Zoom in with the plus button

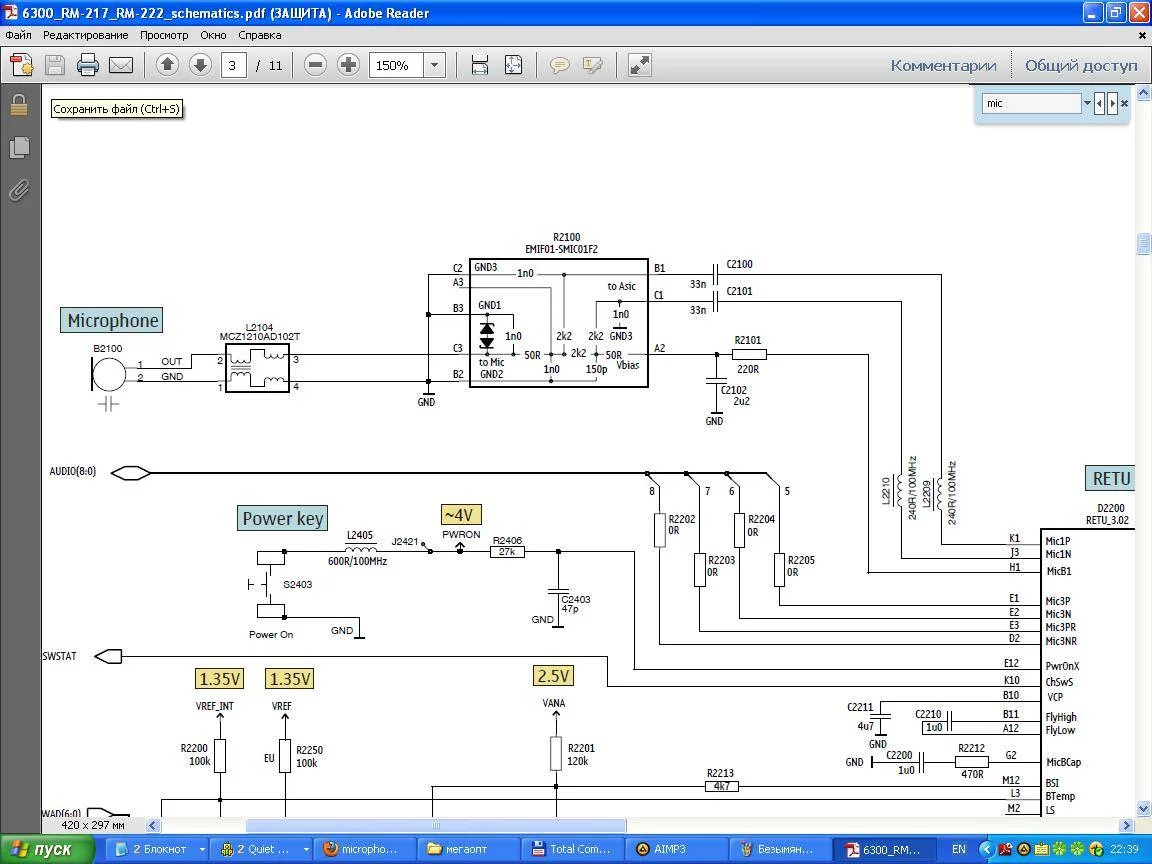pos(348,66)
